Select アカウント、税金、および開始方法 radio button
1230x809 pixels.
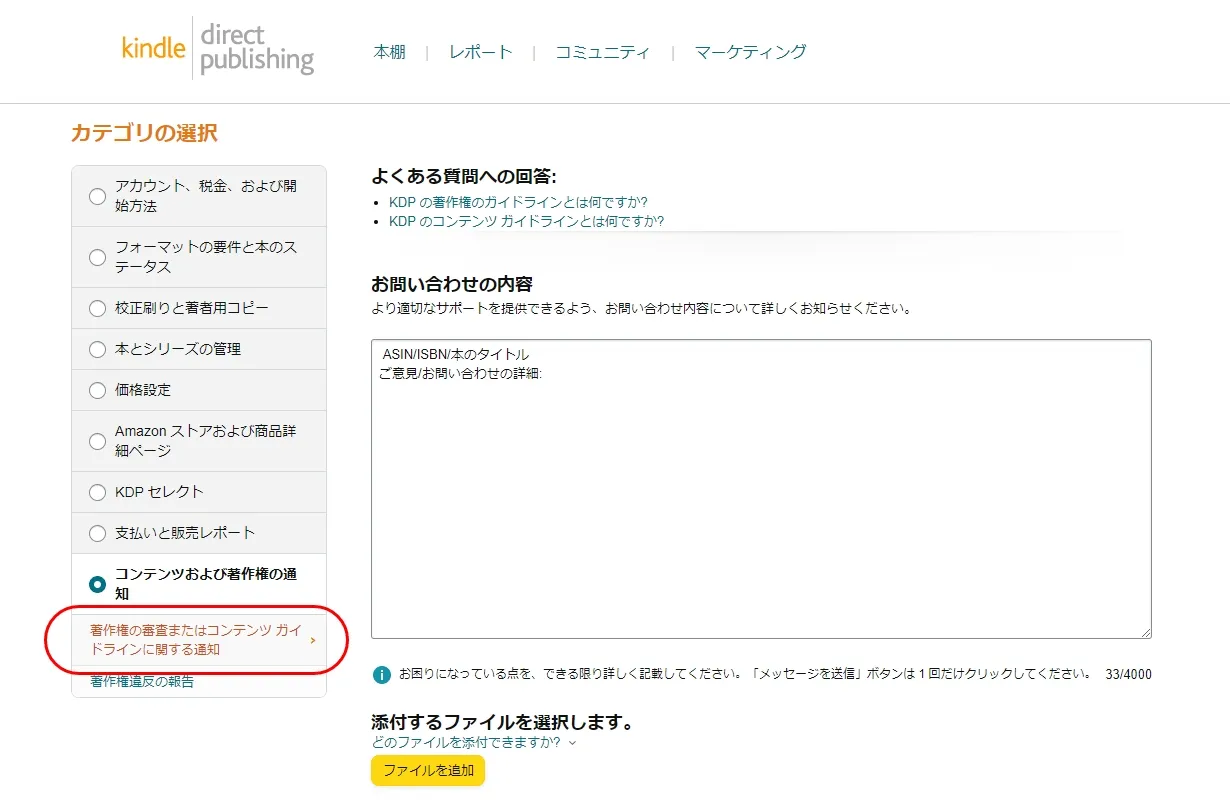tap(97, 196)
